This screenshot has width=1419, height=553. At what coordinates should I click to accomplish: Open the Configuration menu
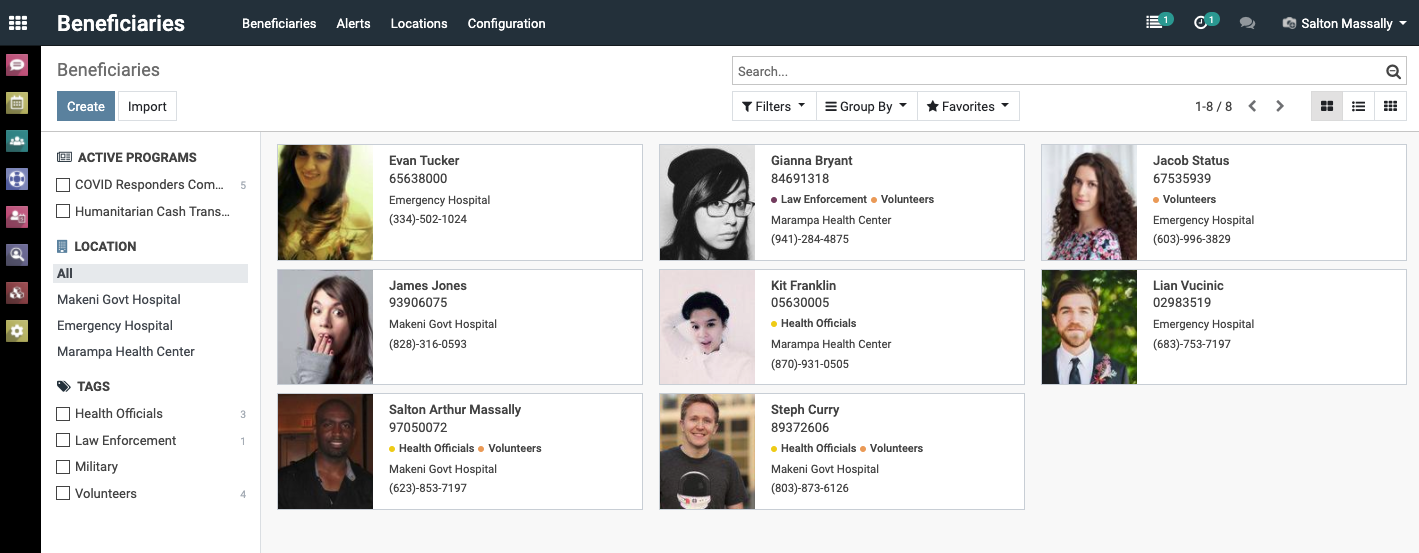pyautogui.click(x=506, y=23)
